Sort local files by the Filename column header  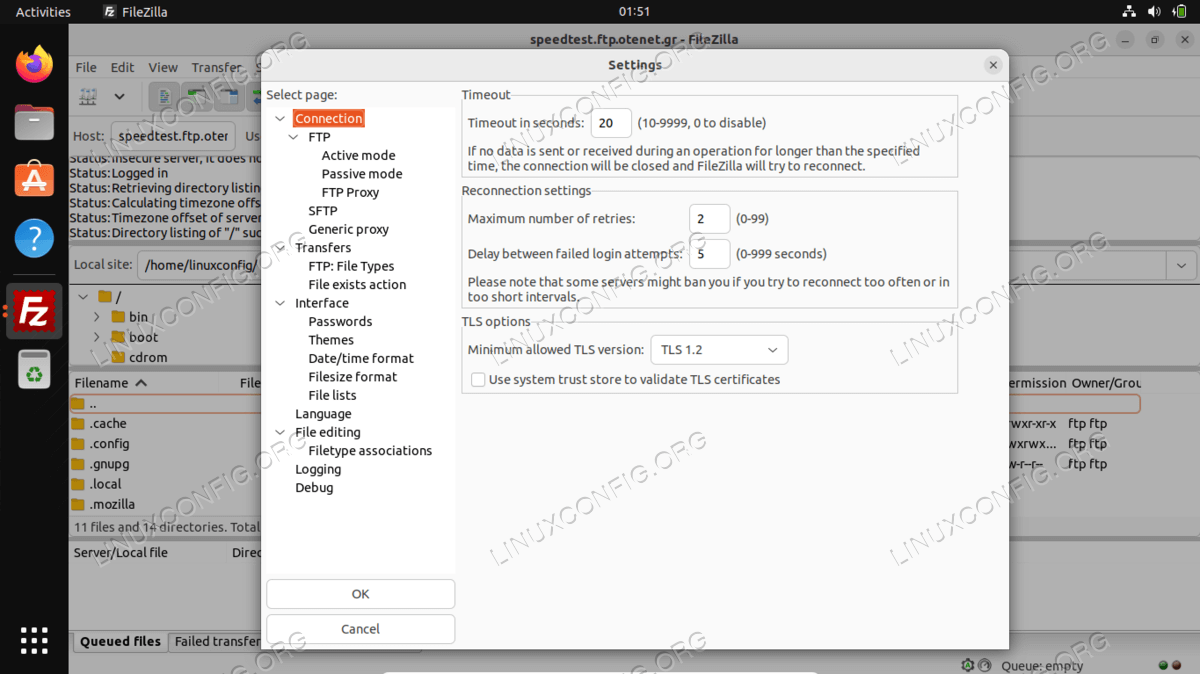click(111, 383)
